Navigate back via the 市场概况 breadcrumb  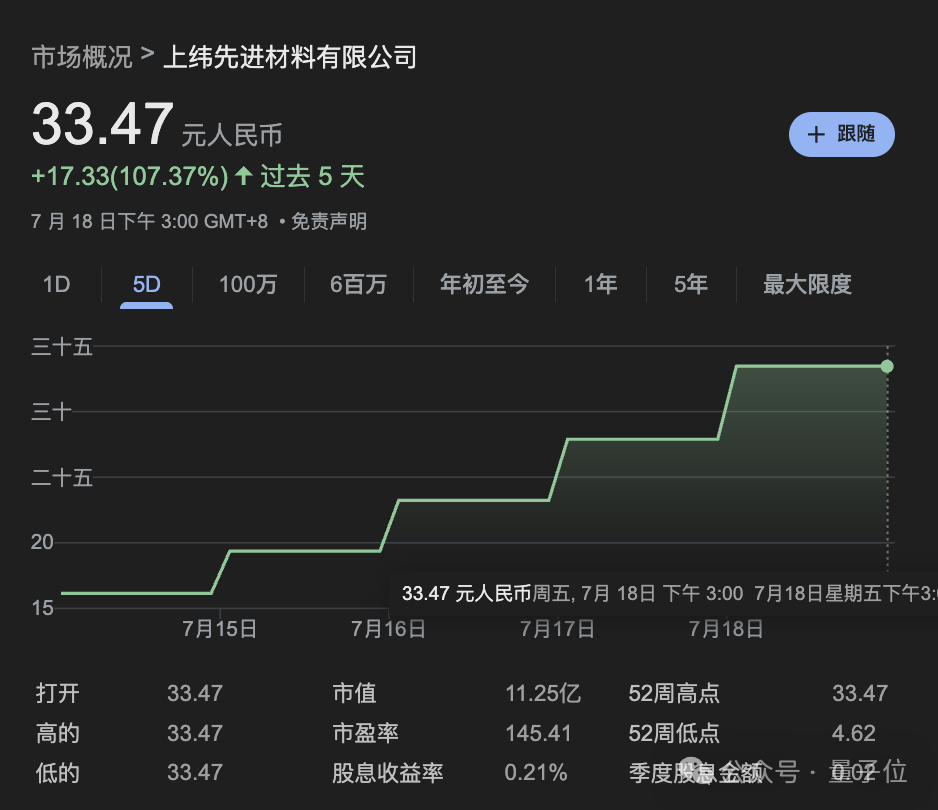[81, 57]
